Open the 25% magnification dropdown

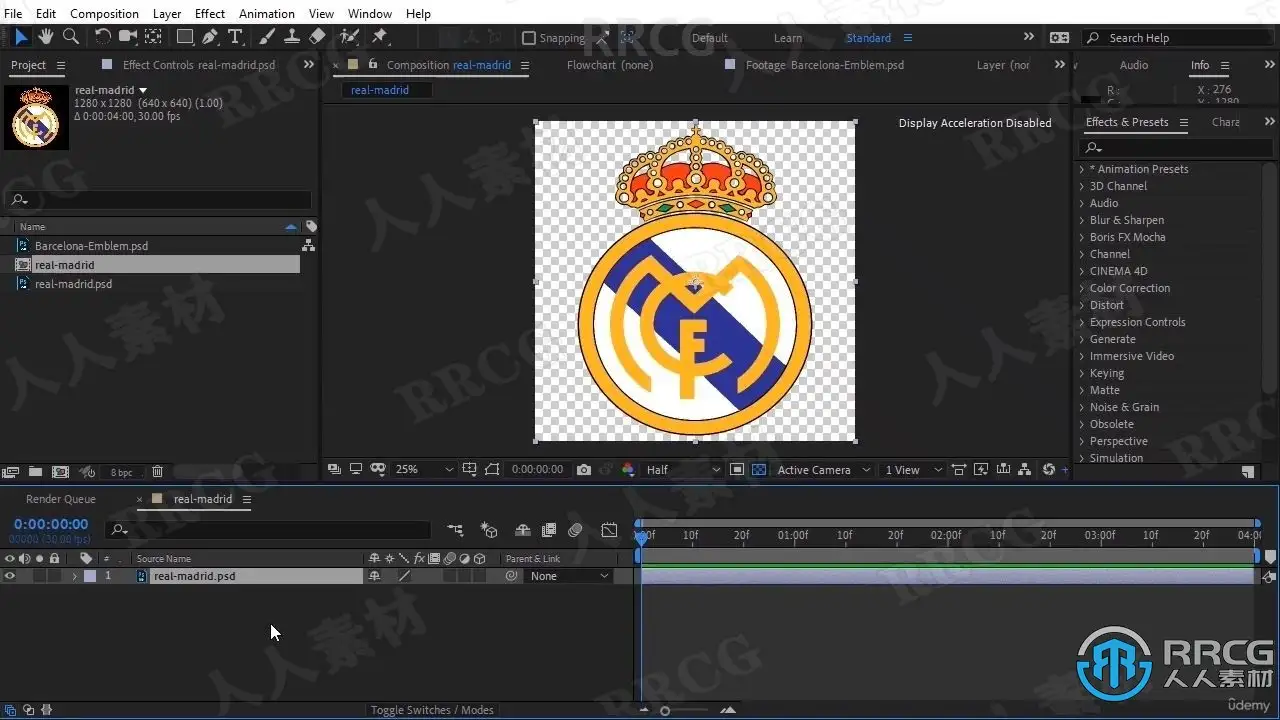[x=424, y=469]
